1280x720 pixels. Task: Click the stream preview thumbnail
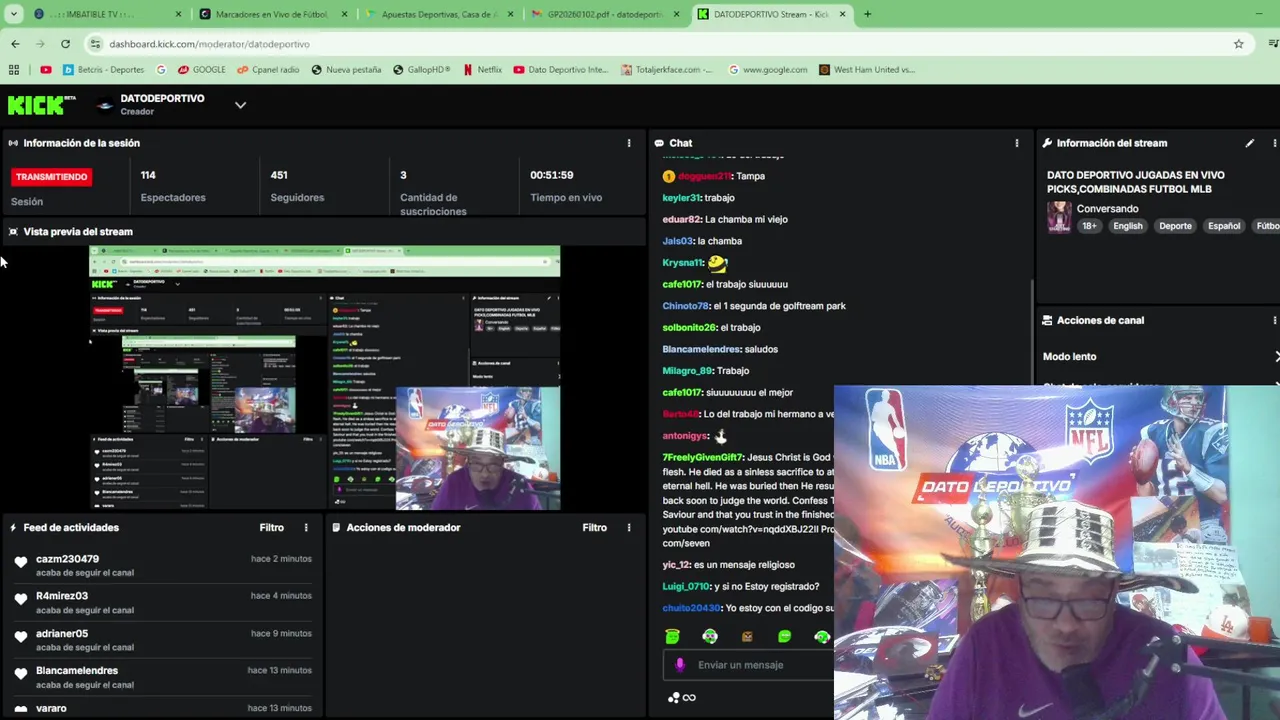coord(324,378)
